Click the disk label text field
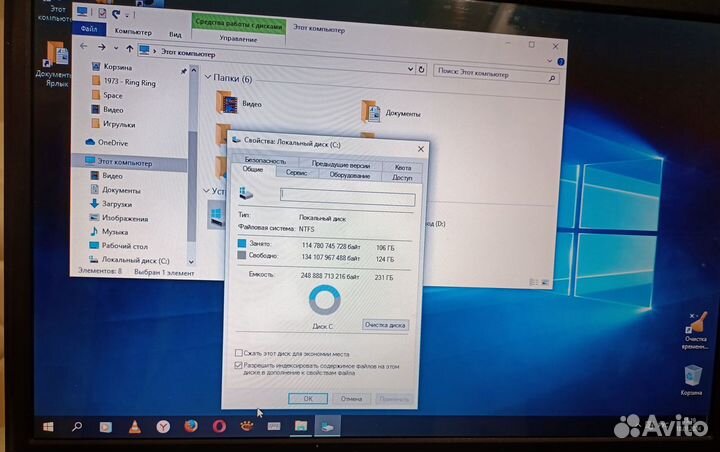 click(348, 197)
